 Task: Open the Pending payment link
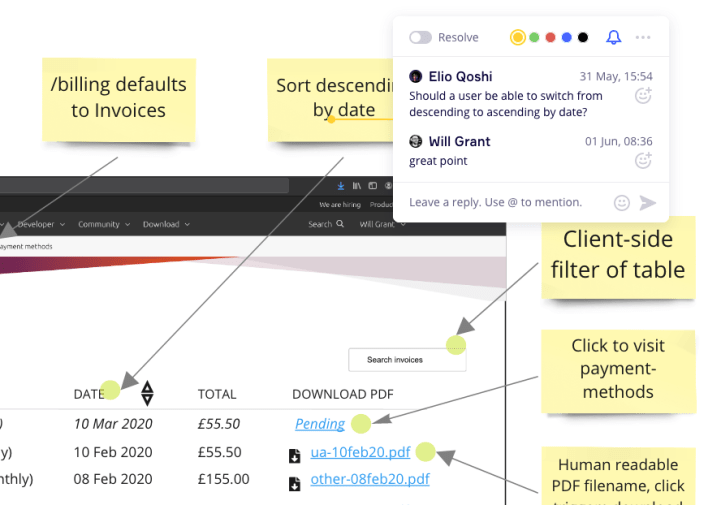pyautogui.click(x=320, y=424)
